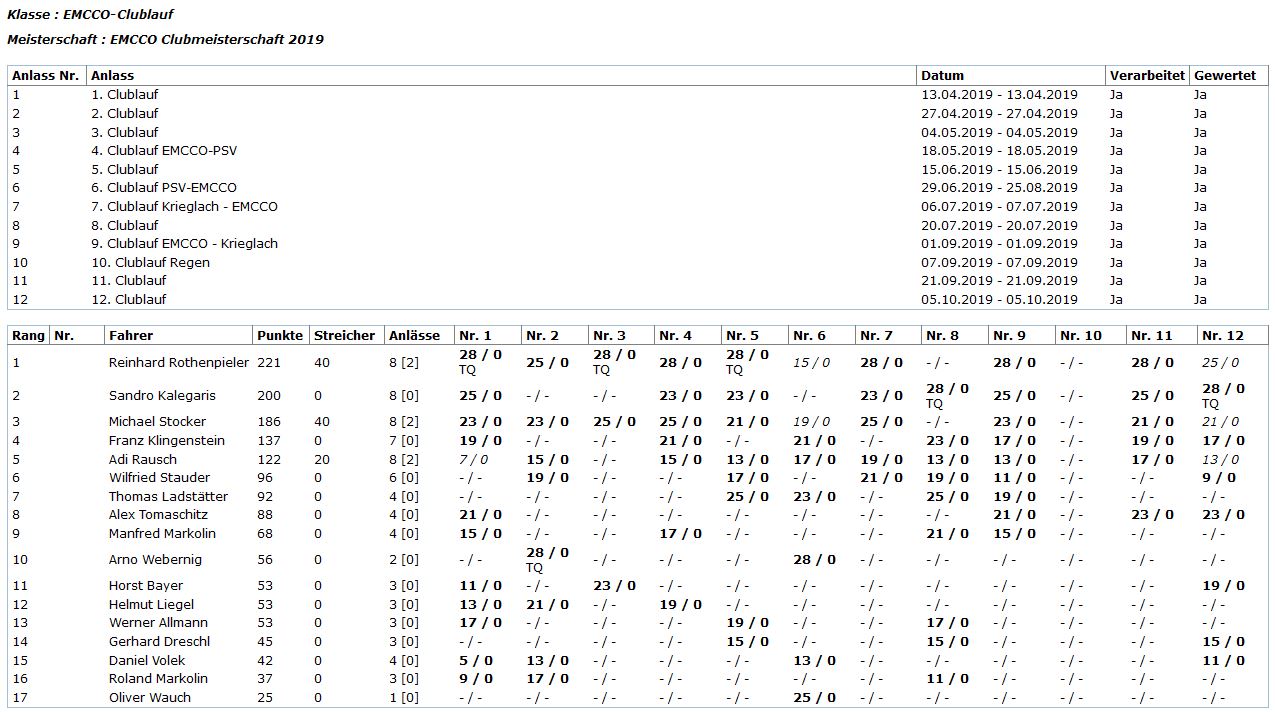The image size is (1275, 712).
Task: Select driver Helmut Liegel
Action: point(151,605)
